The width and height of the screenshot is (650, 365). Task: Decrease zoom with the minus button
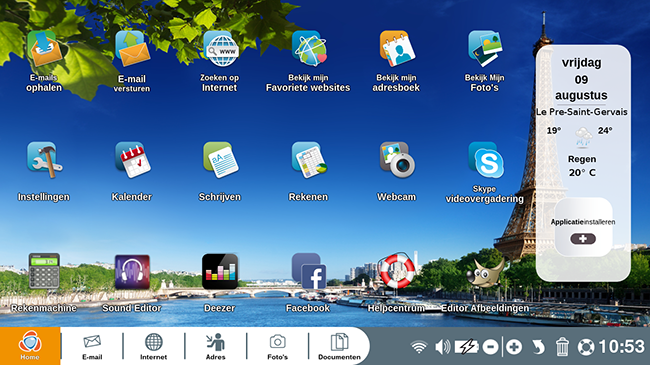tap(490, 347)
